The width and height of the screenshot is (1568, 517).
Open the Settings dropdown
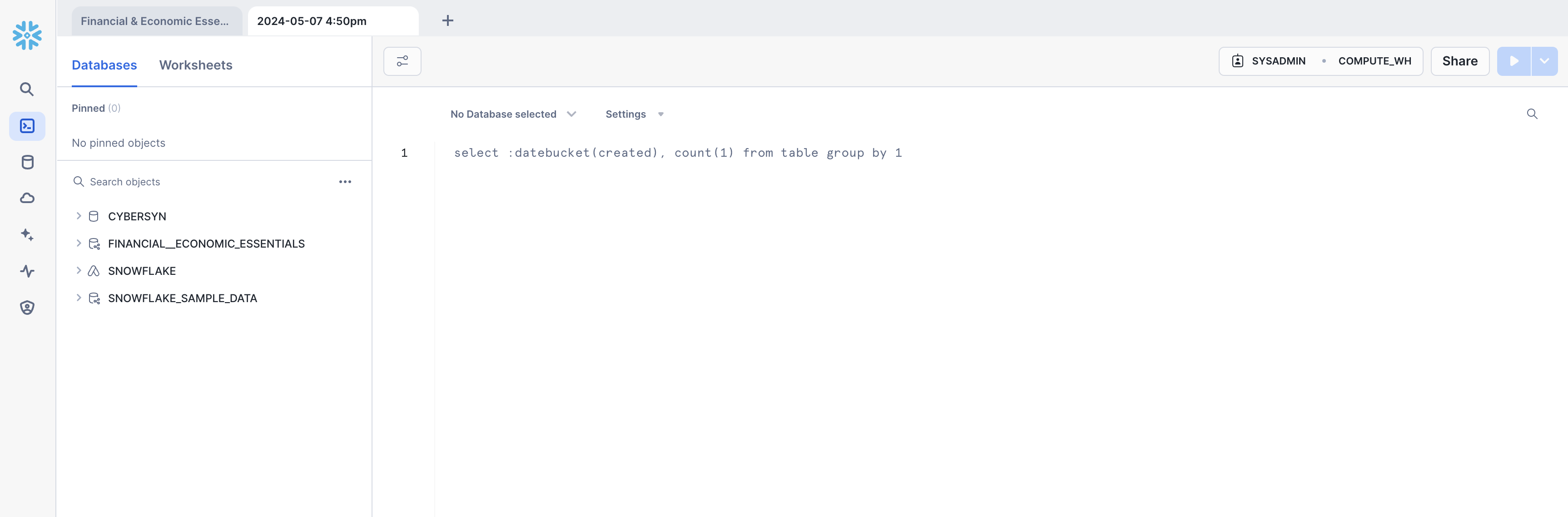tap(634, 114)
